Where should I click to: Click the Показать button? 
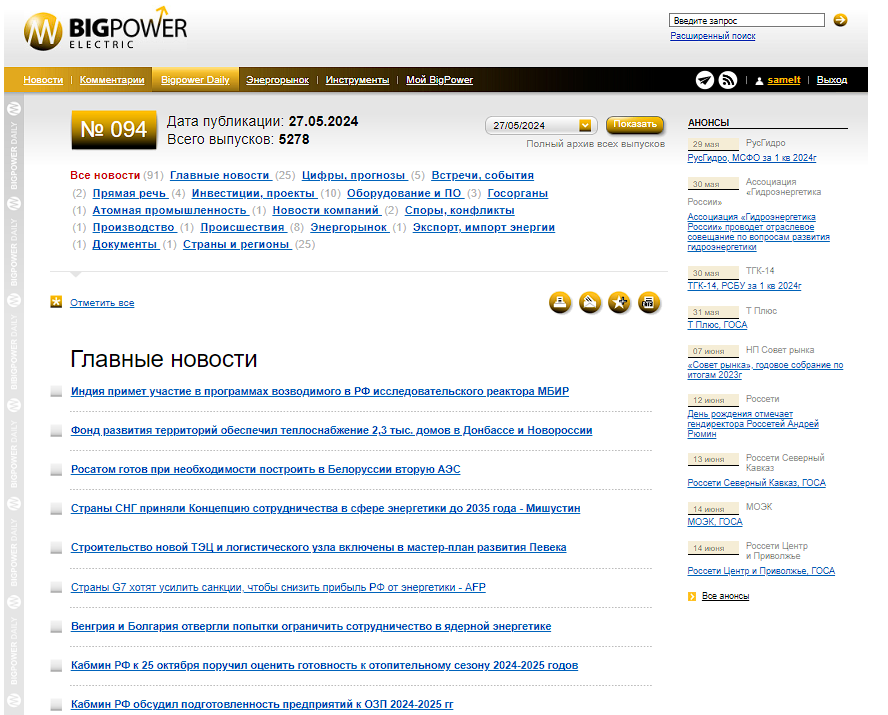click(635, 124)
